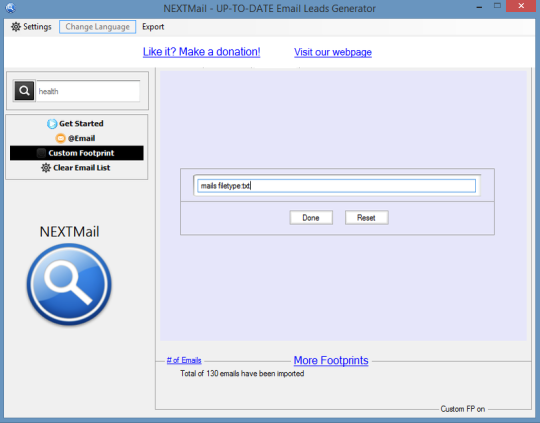
Task: Click the NEXTMail title text above logo
Action: click(70, 231)
